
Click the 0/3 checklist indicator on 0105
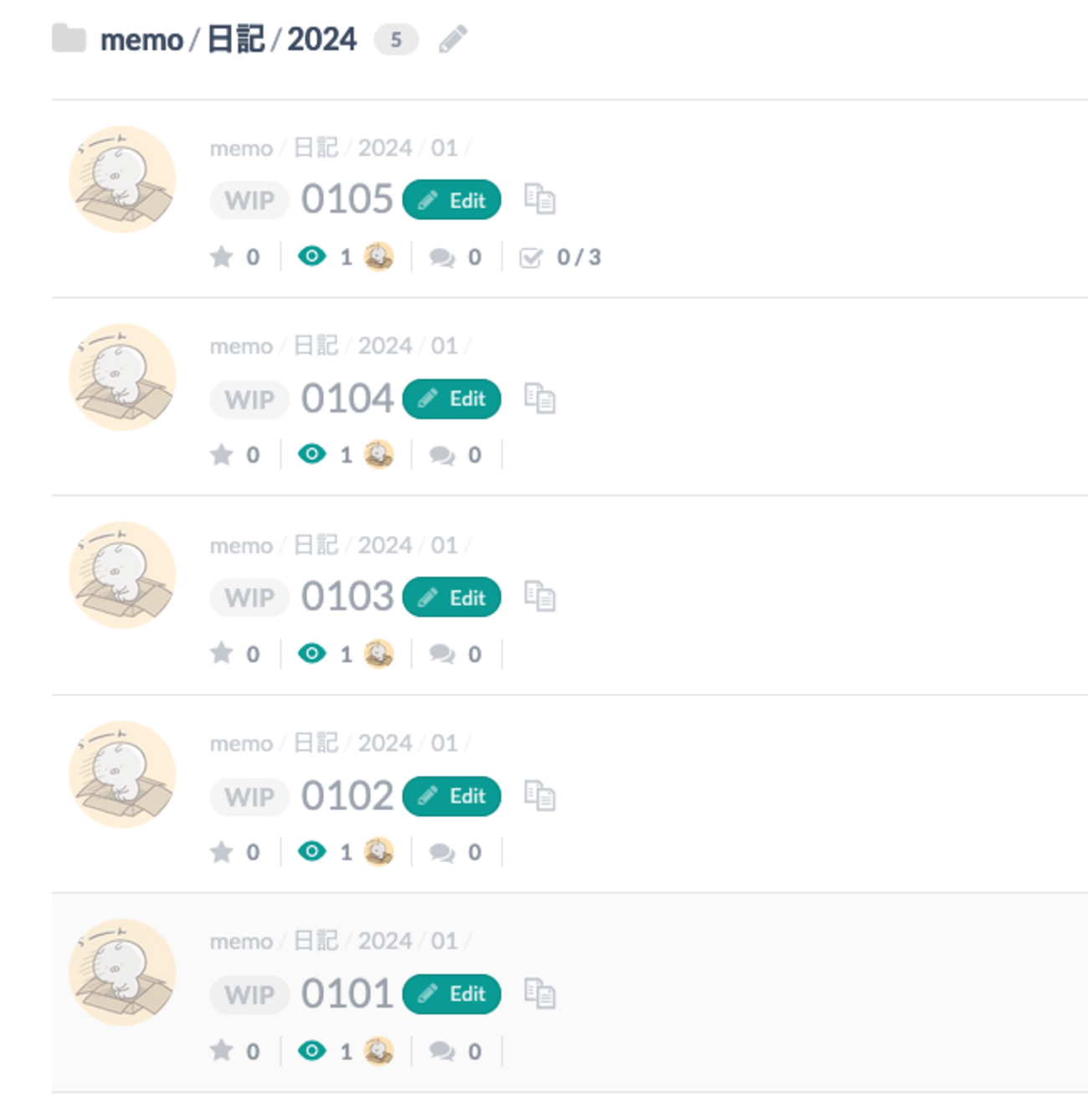tap(560, 257)
